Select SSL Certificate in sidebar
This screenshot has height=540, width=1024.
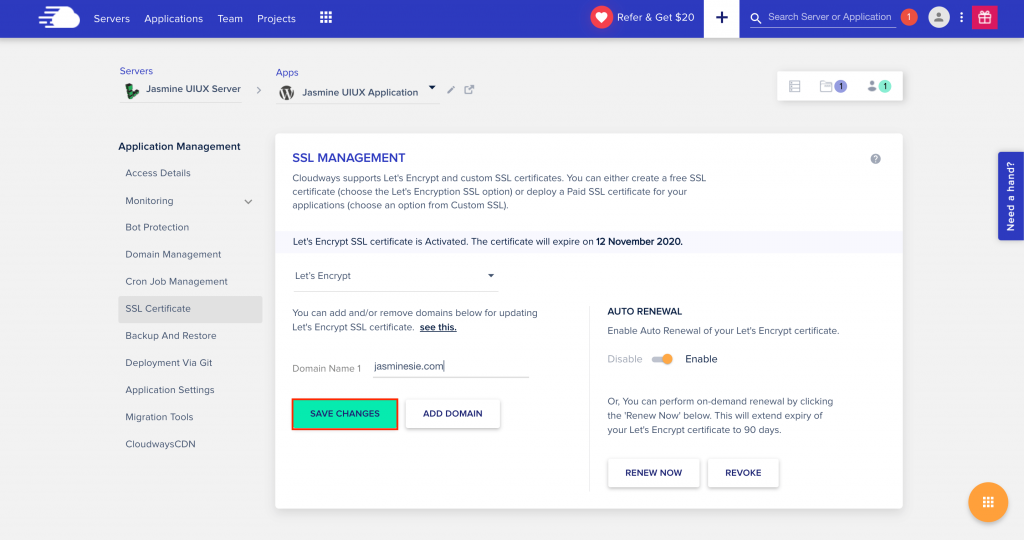190,309
